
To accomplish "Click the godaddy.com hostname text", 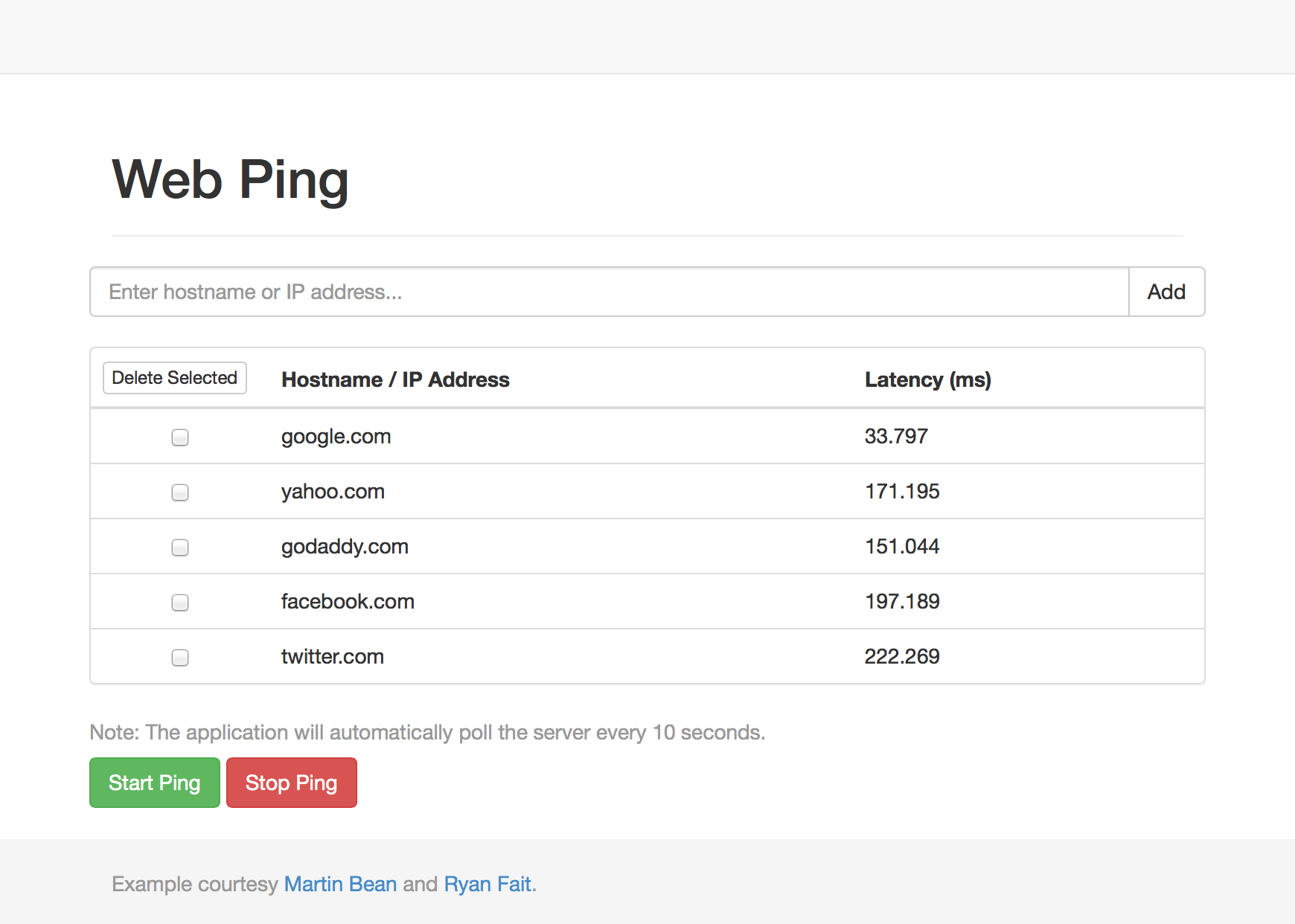I will (x=345, y=547).
